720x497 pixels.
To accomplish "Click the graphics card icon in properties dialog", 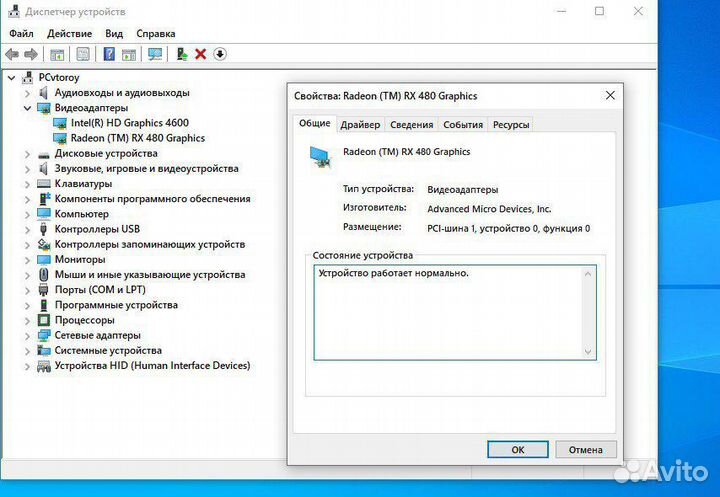I will click(321, 157).
